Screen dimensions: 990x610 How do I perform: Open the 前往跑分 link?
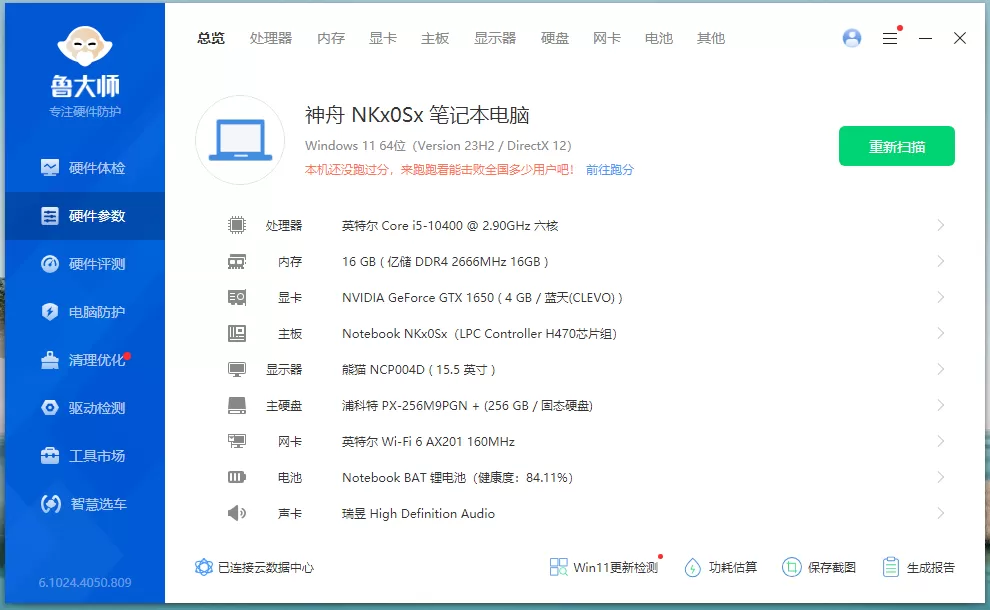point(609,170)
